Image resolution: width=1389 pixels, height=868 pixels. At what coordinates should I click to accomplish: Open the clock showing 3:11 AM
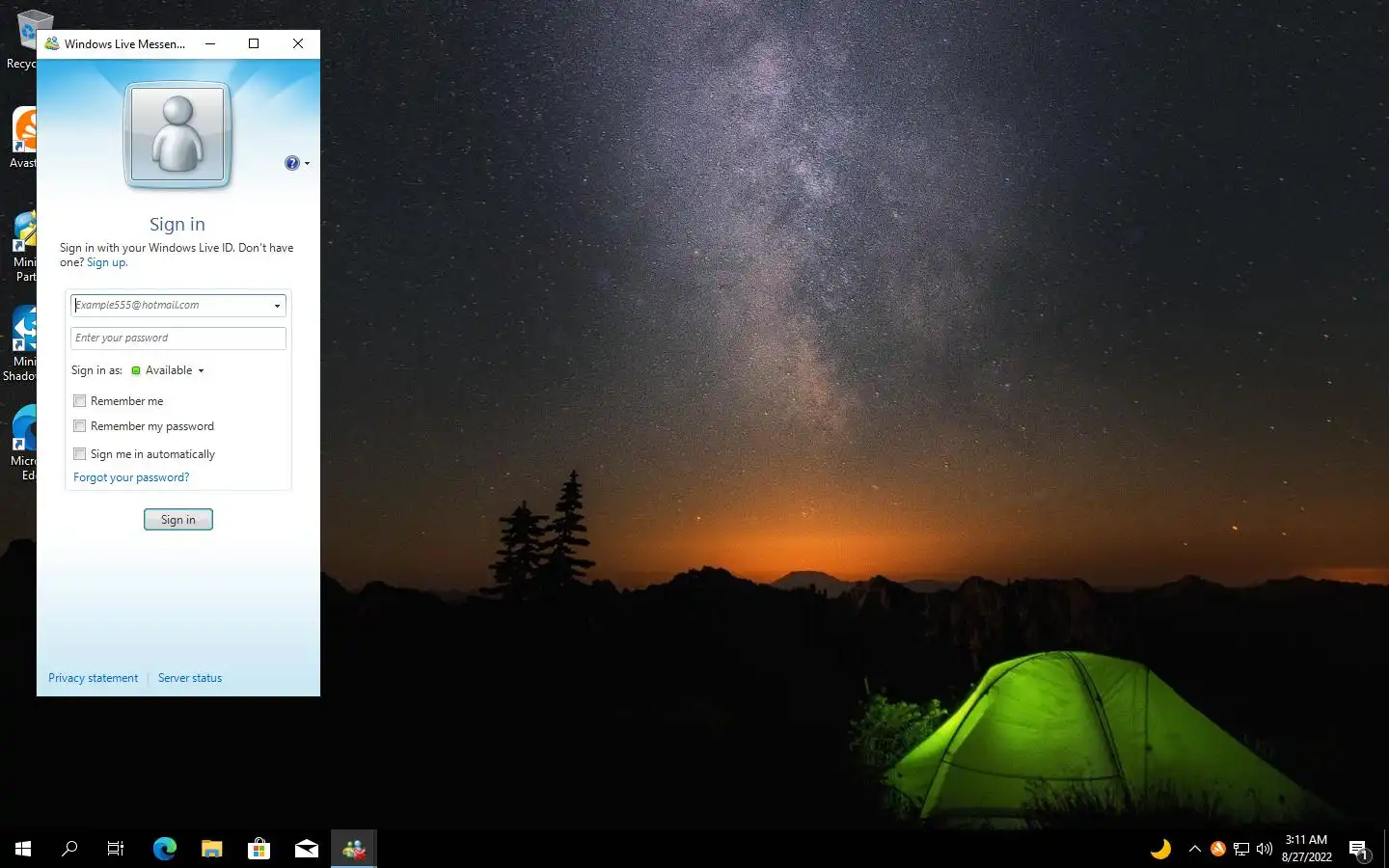[1306, 849]
